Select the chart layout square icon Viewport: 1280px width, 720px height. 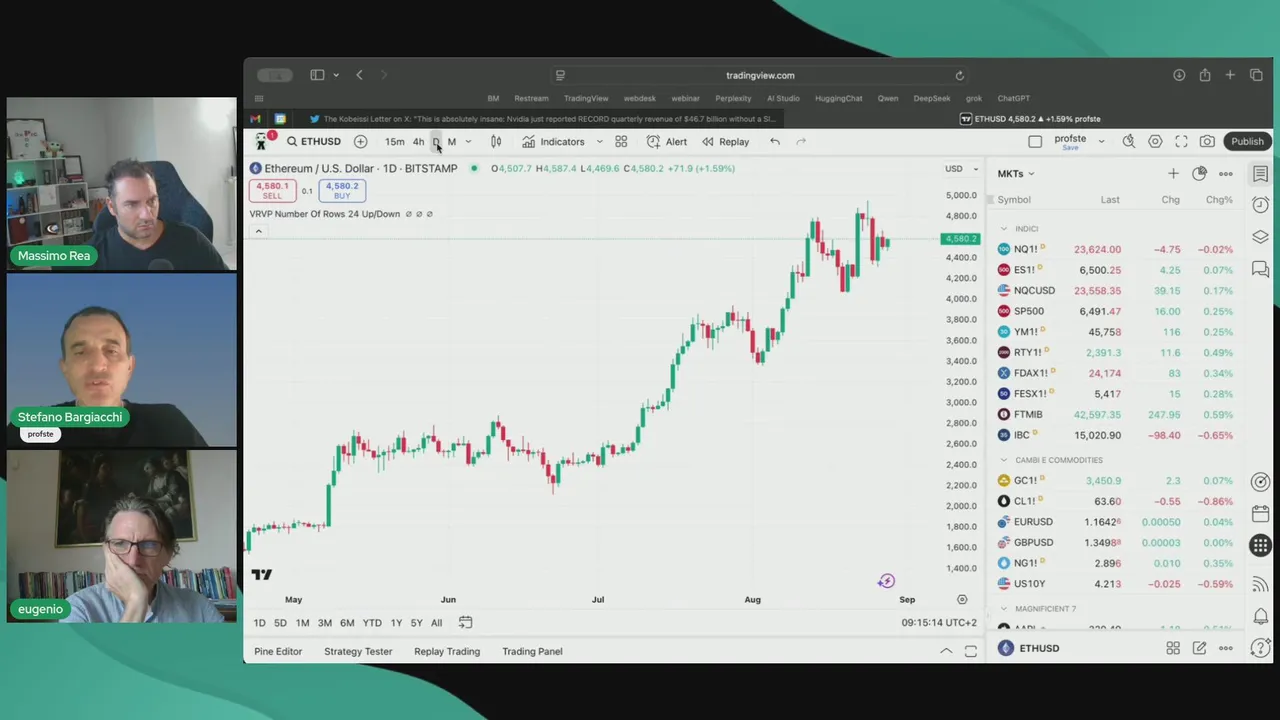(1035, 142)
